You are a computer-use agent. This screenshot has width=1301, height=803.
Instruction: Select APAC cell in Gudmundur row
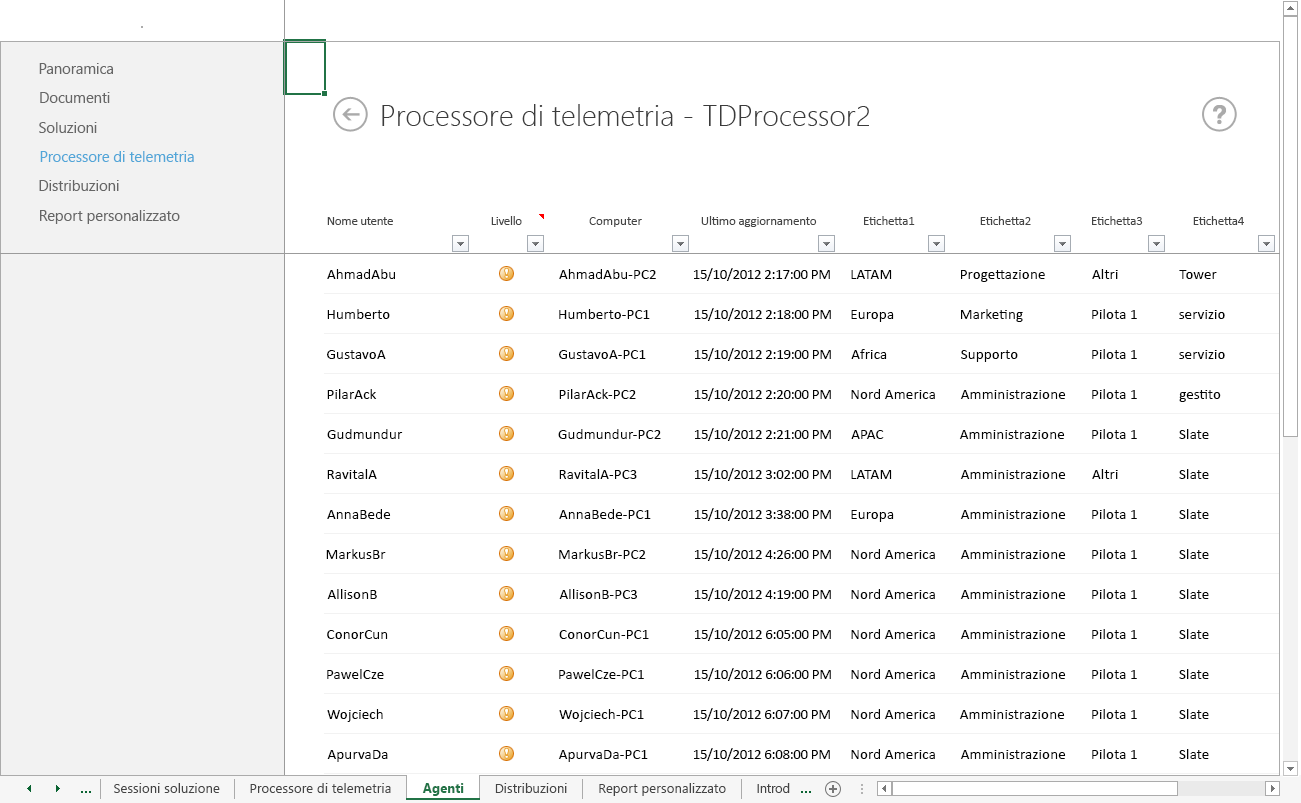[x=867, y=434]
